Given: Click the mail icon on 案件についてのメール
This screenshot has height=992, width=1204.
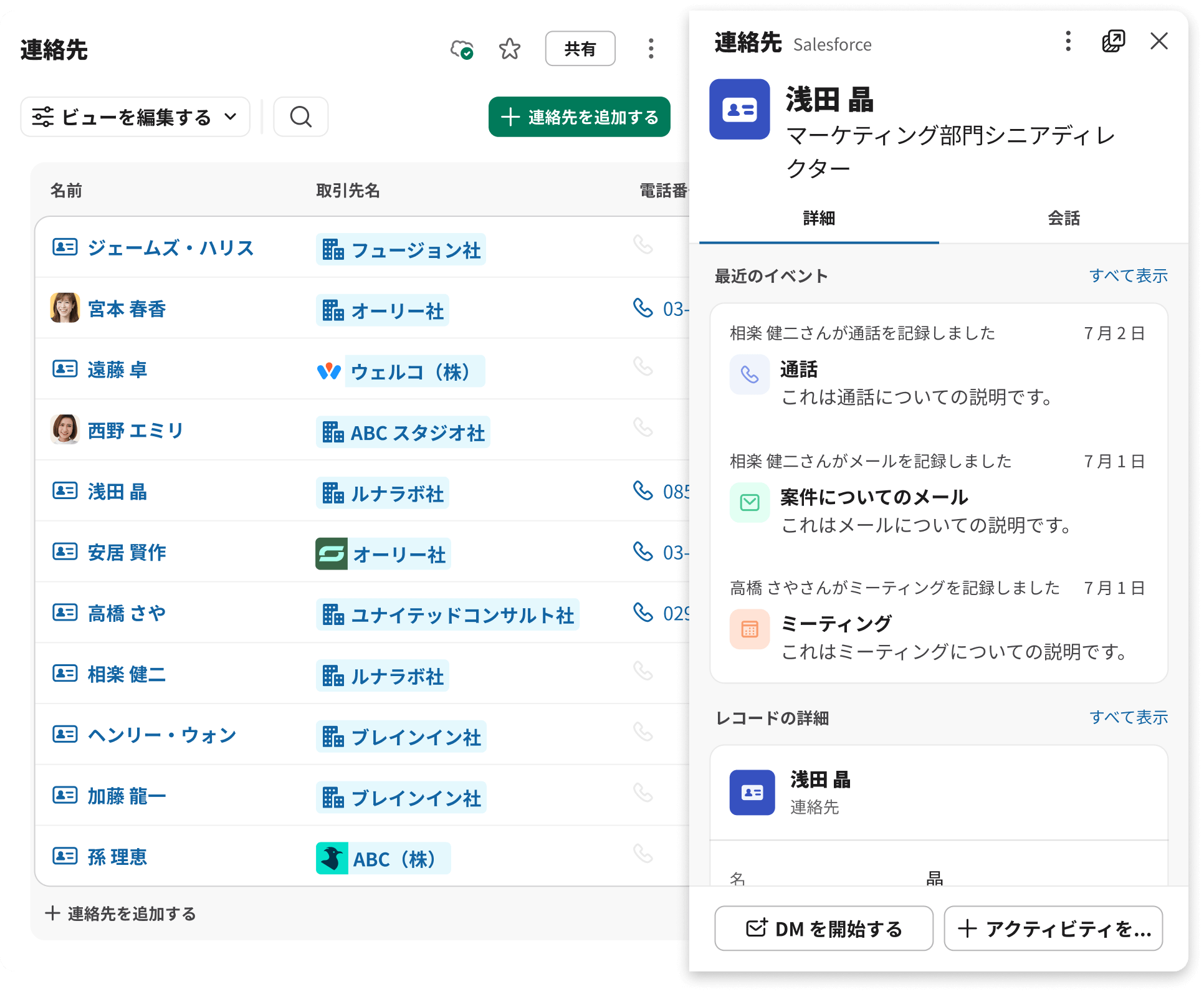Looking at the screenshot, I should 750,503.
